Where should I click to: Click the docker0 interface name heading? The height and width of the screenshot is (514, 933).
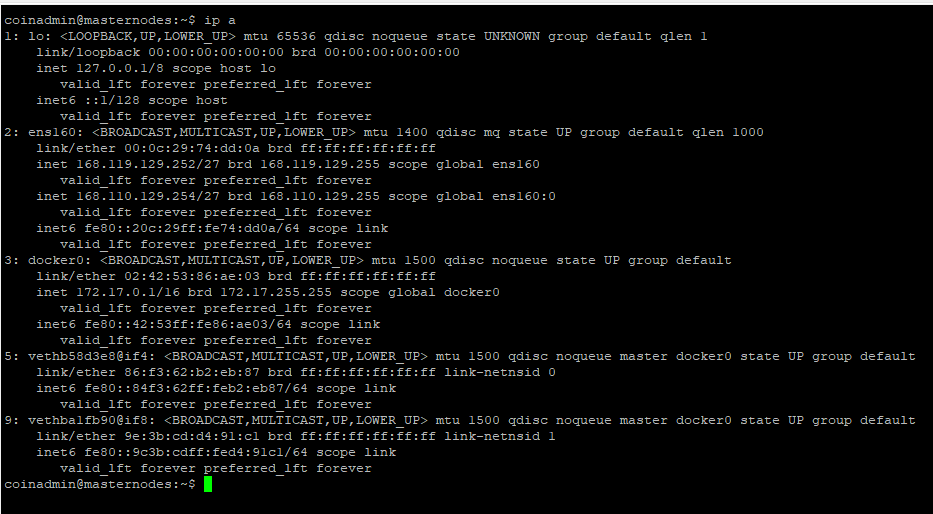pos(56,260)
